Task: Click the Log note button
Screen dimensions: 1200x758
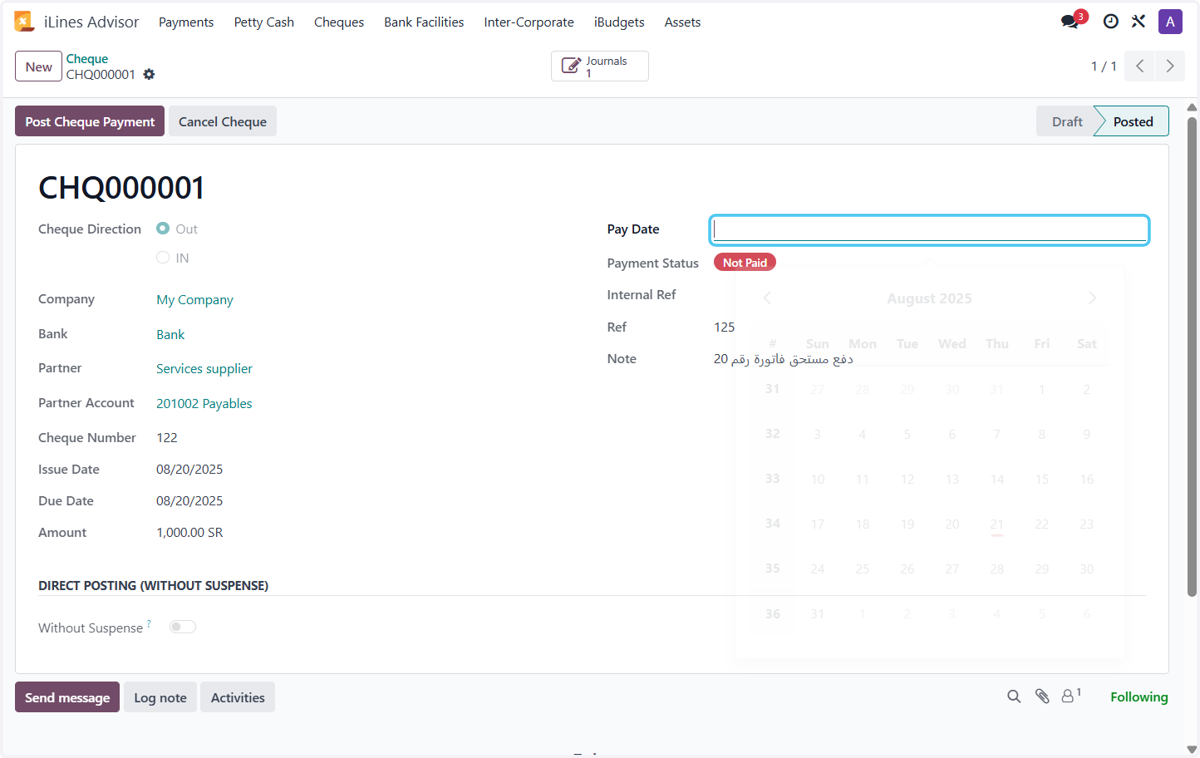Action: 160,697
